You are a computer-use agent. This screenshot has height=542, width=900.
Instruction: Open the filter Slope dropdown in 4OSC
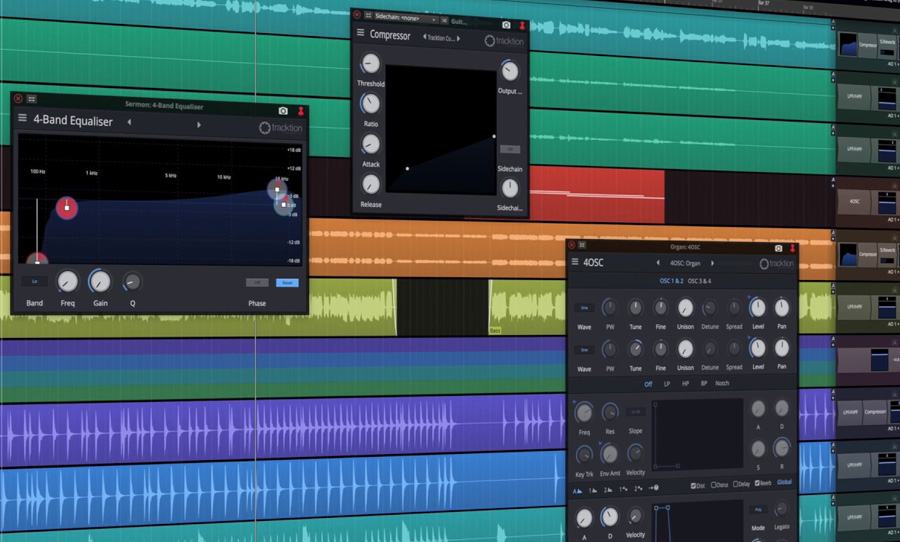pos(635,412)
